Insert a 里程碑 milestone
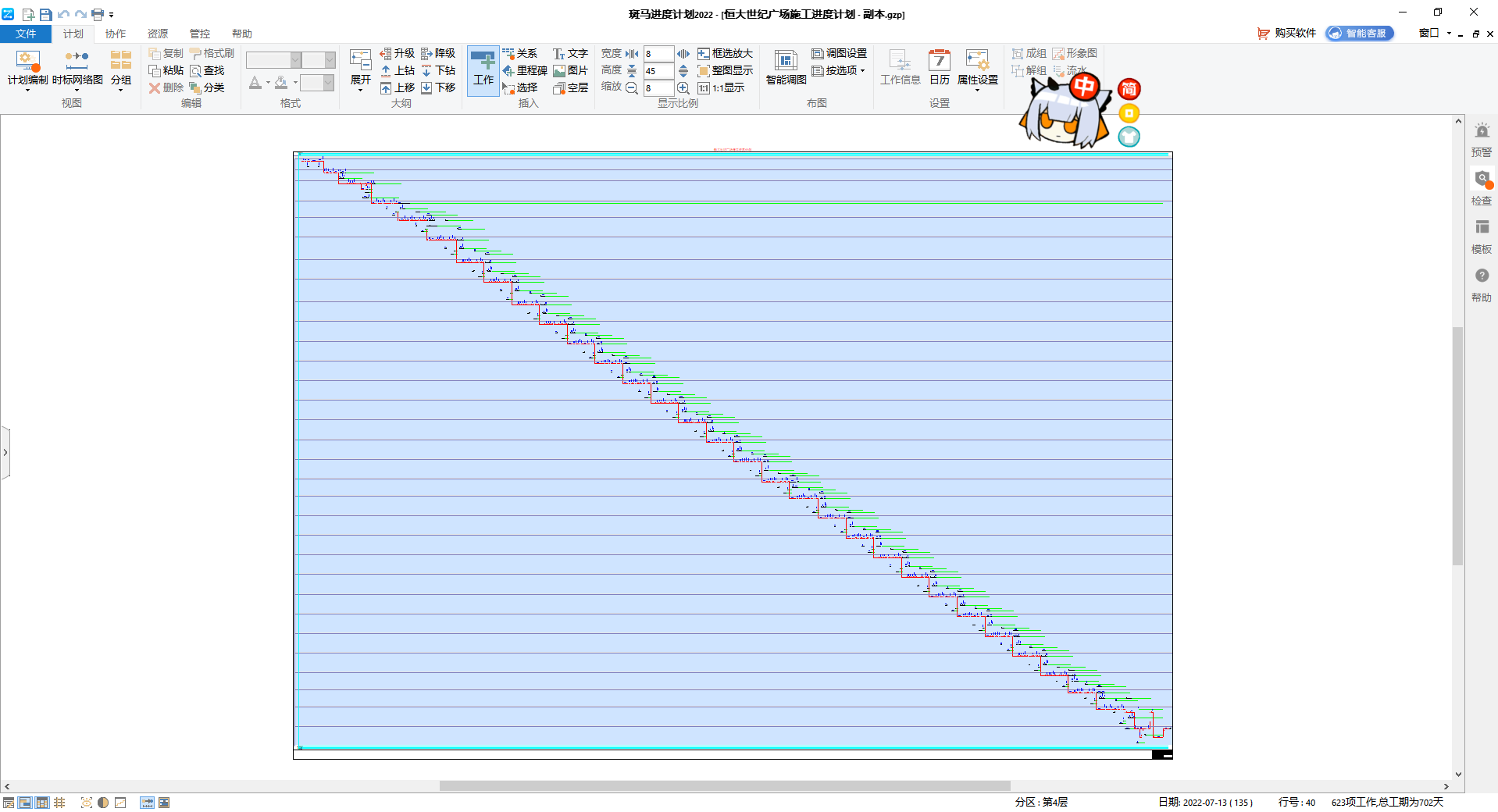The width and height of the screenshot is (1498, 812). coord(524,70)
